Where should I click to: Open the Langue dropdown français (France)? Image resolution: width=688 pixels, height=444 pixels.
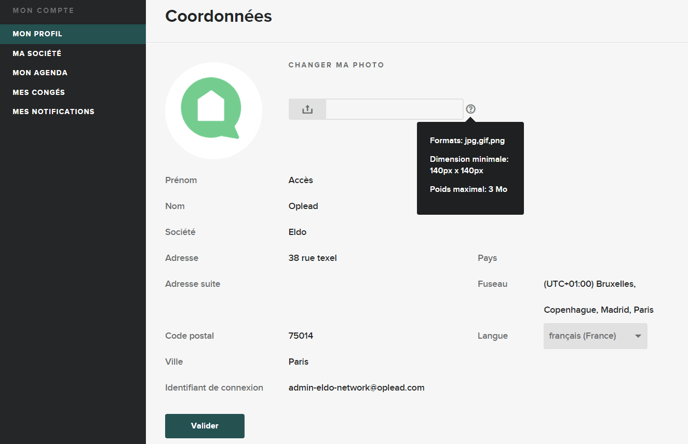pos(595,336)
